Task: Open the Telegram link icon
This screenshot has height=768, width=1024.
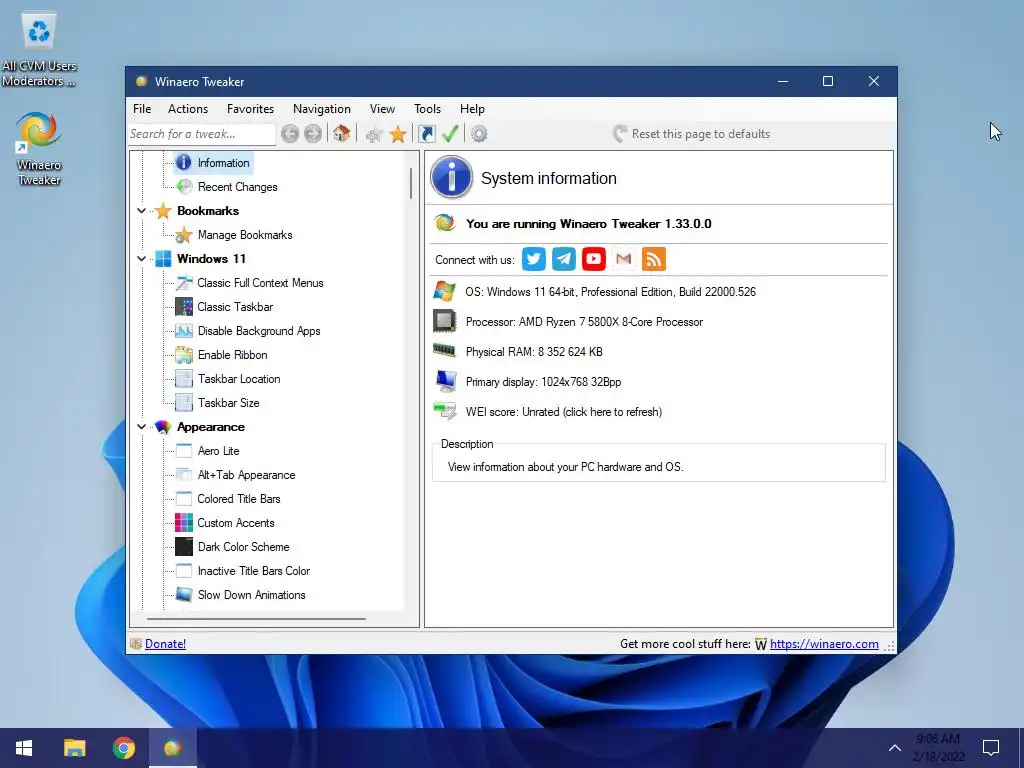Action: pyautogui.click(x=564, y=259)
